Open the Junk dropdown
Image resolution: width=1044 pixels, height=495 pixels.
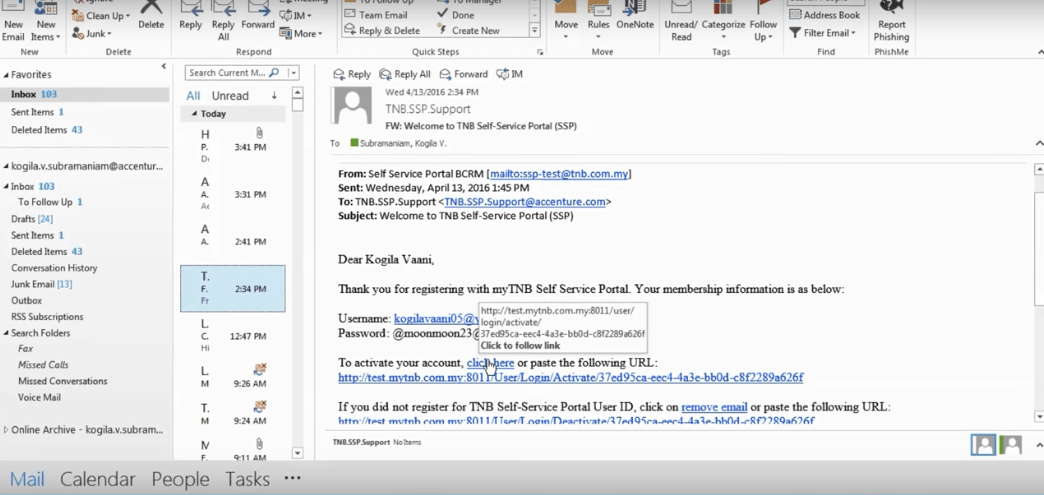(x=92, y=33)
